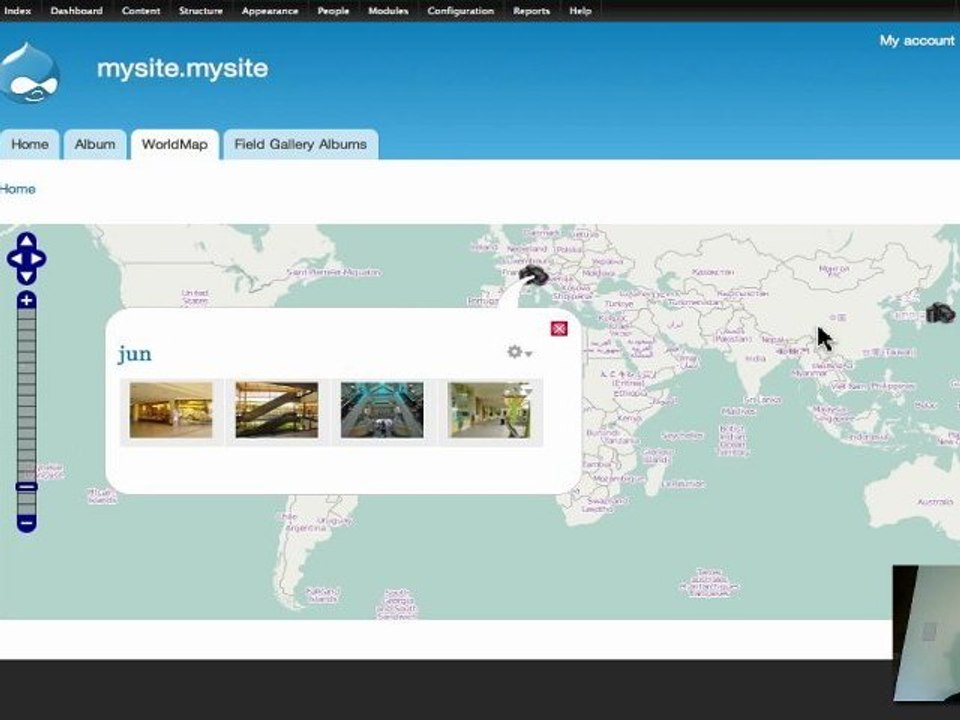This screenshot has height=720, width=960.
Task: Switch to the Album tab
Action: (x=95, y=144)
